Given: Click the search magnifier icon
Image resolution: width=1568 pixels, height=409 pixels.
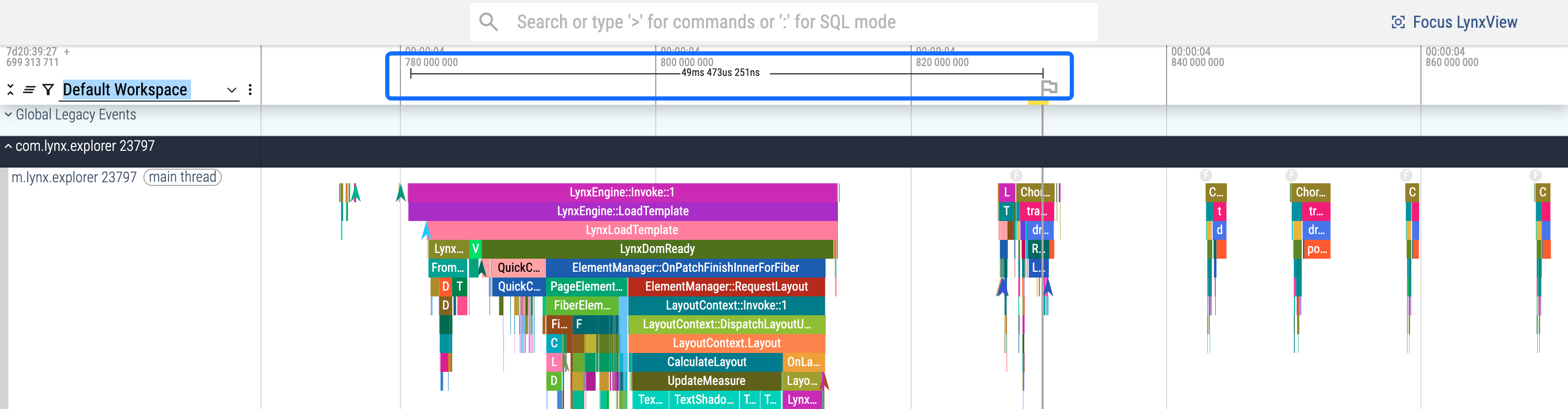Looking at the screenshot, I should point(488,22).
